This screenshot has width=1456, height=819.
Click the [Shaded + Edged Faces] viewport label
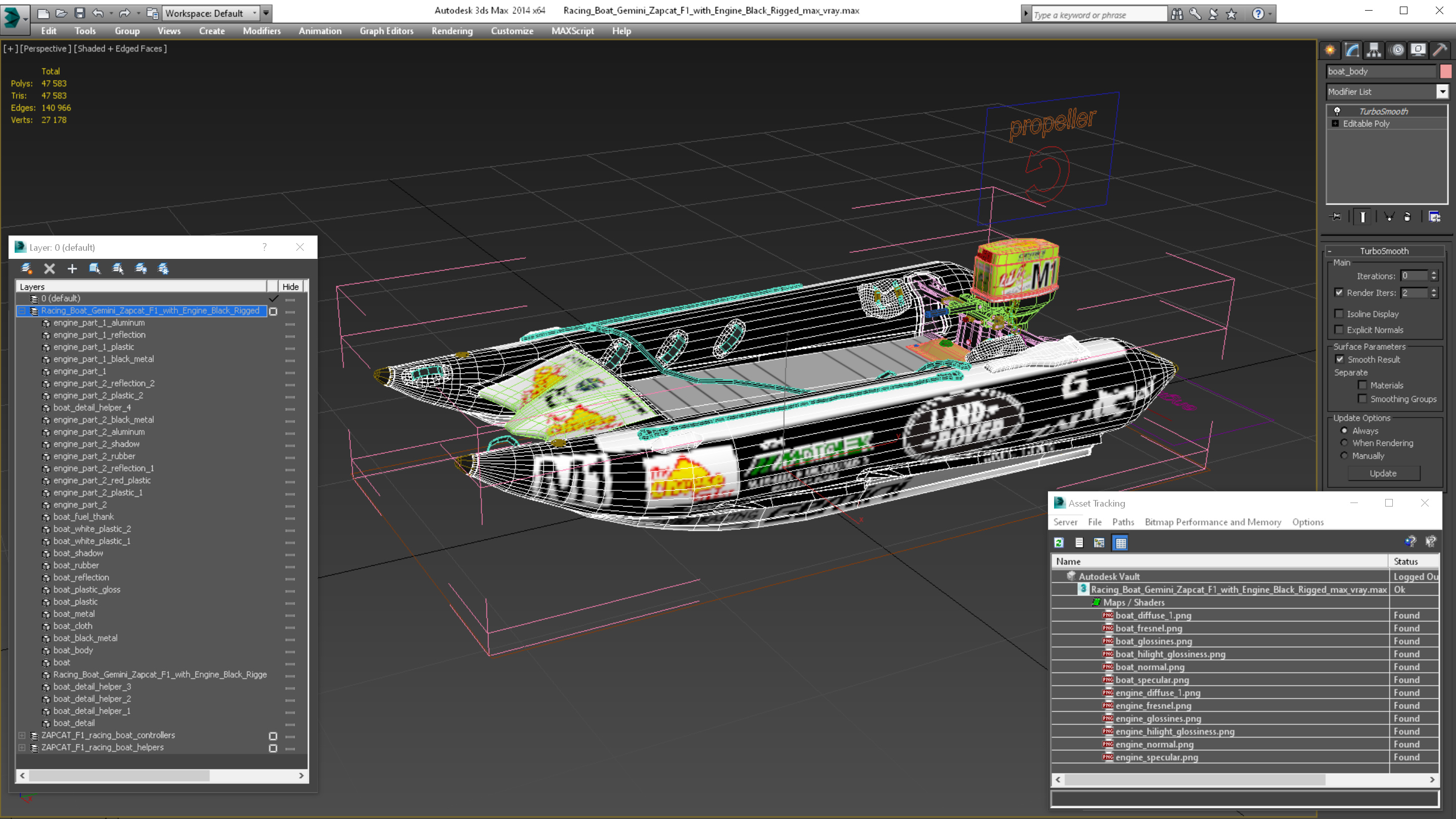pyautogui.click(x=120, y=49)
